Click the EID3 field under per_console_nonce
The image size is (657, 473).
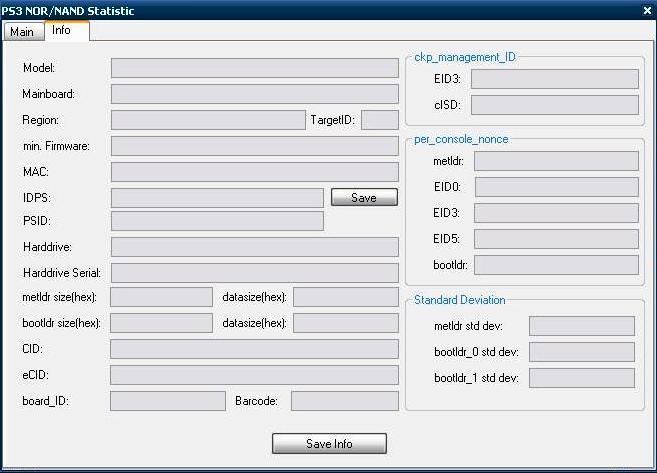tap(556, 213)
